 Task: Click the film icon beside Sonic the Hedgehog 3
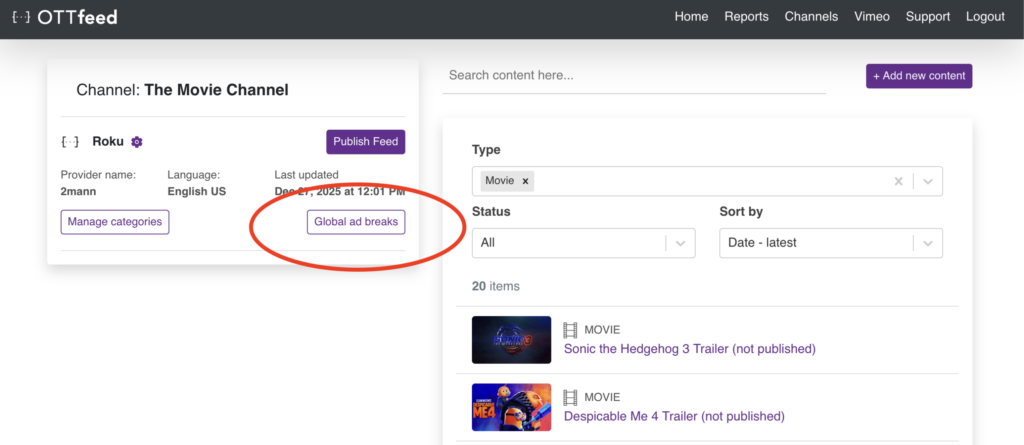coord(570,330)
